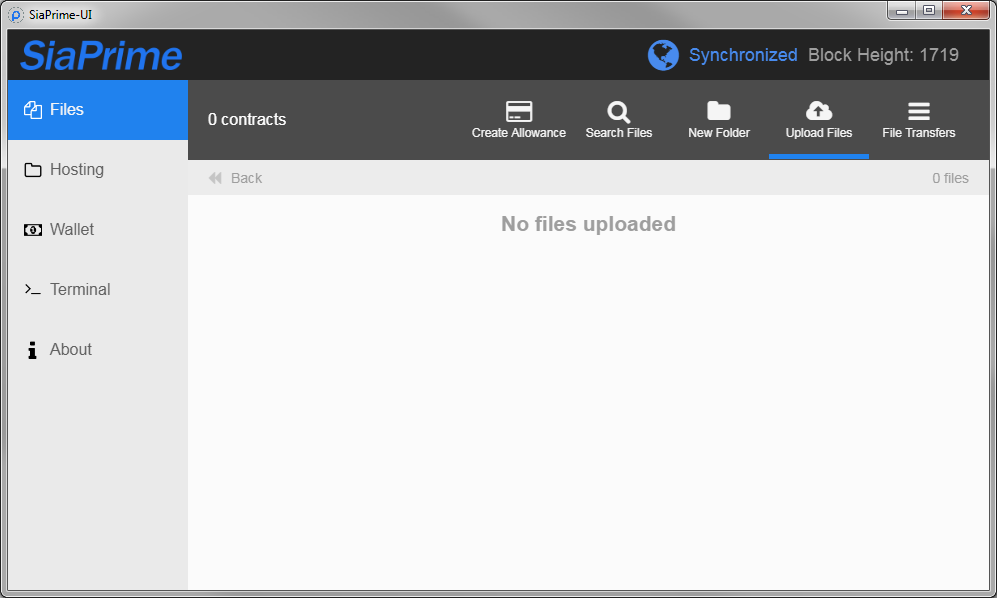The width and height of the screenshot is (997, 598).
Task: Click the About info icon in sidebar
Action: 33,350
